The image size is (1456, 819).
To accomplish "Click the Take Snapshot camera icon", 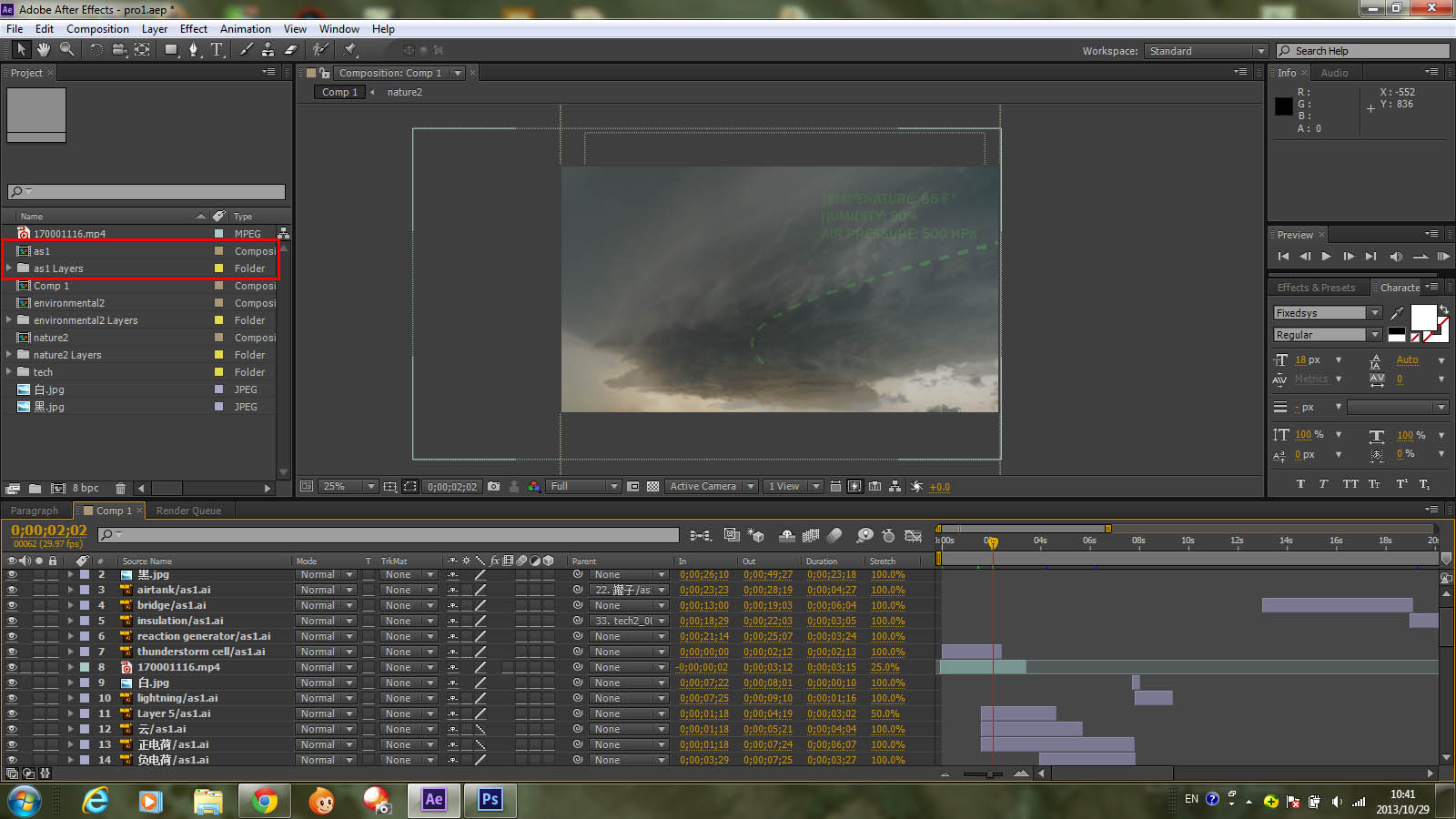I will click(x=493, y=487).
